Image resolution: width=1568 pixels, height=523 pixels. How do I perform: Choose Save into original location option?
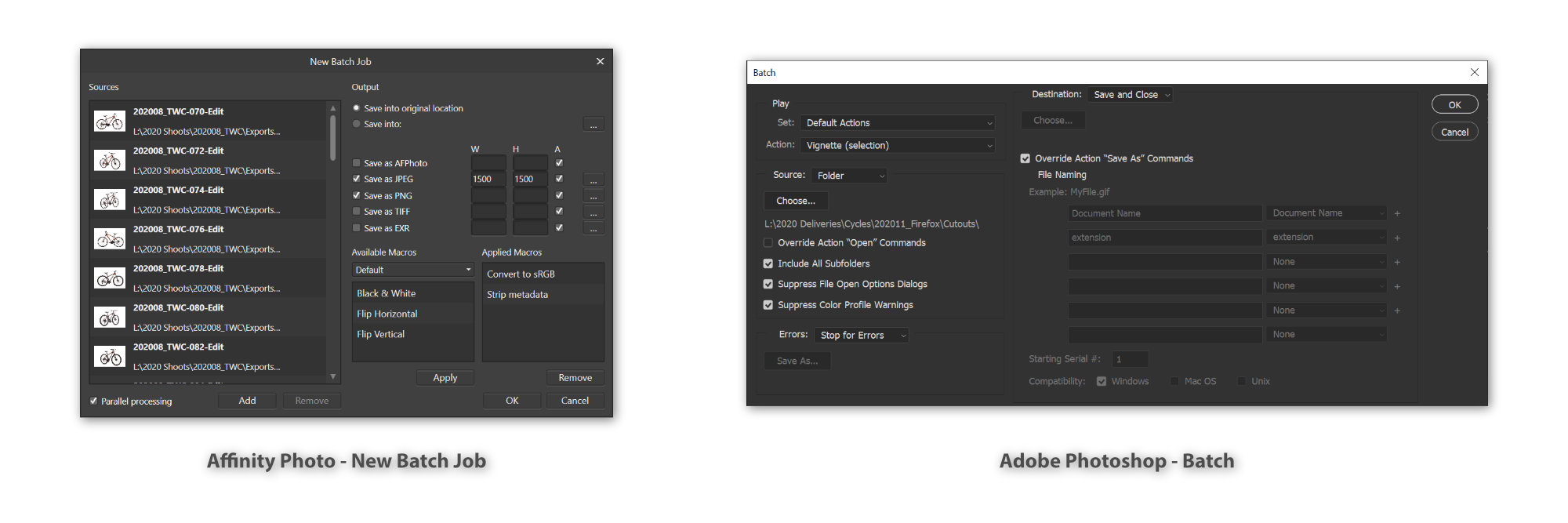coord(357,108)
